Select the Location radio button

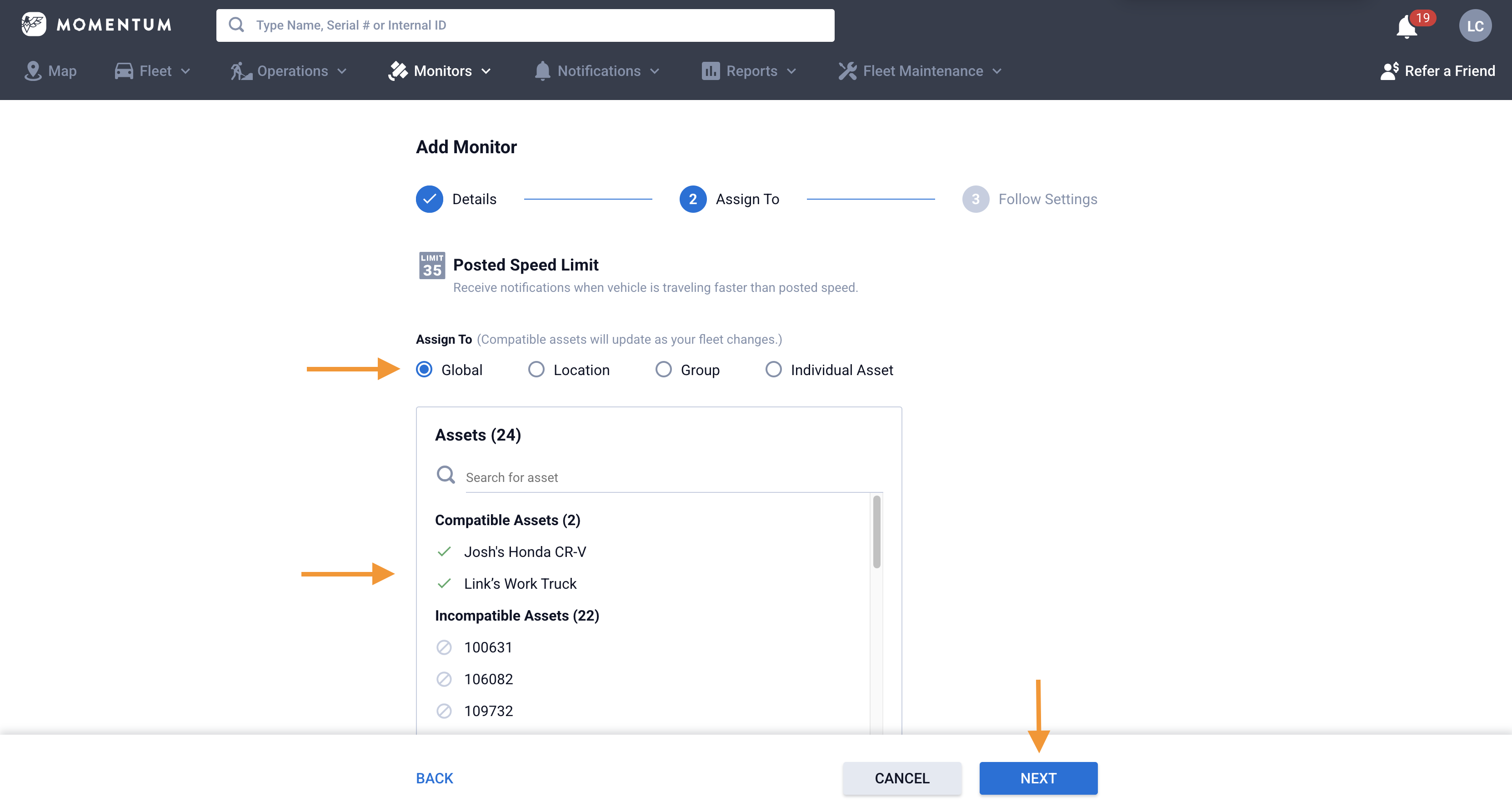[x=536, y=369]
